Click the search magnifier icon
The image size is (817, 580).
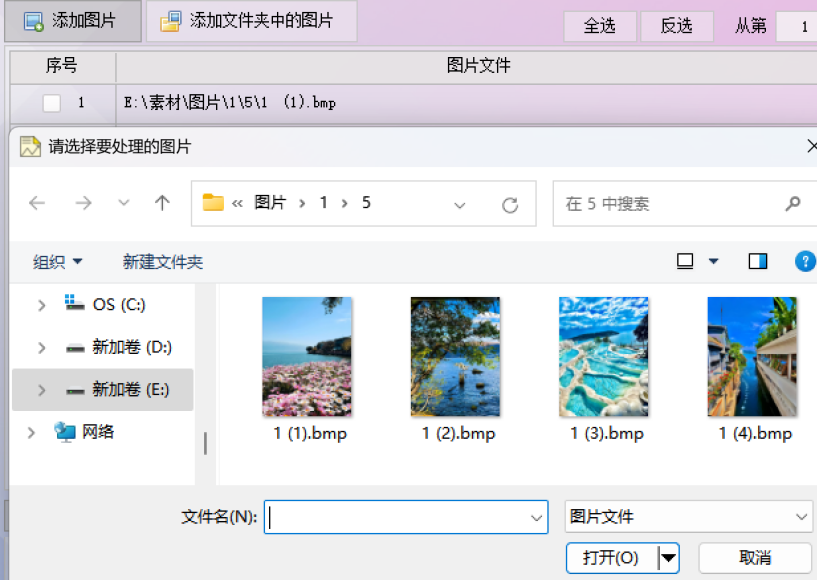[x=793, y=204]
